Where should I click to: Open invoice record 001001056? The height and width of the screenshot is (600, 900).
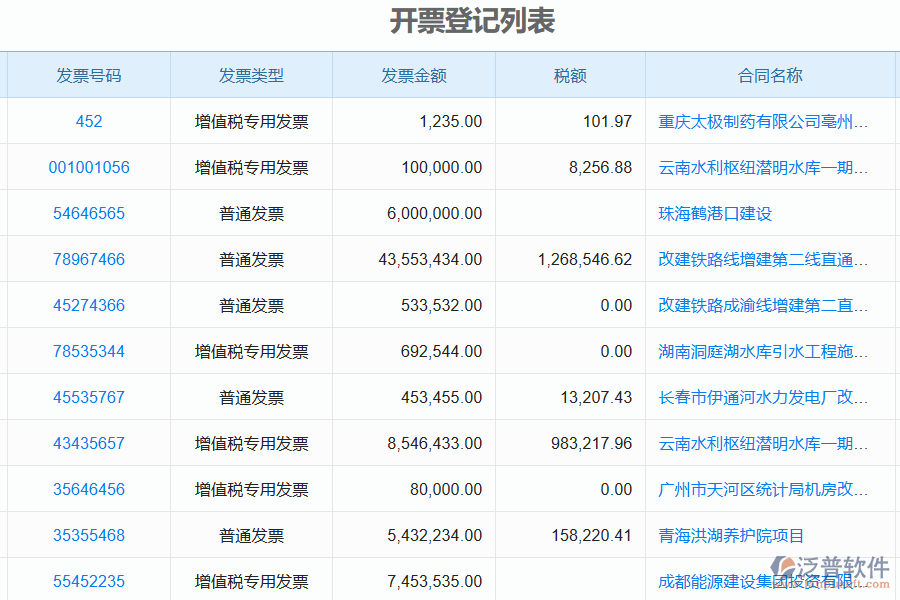coord(89,167)
